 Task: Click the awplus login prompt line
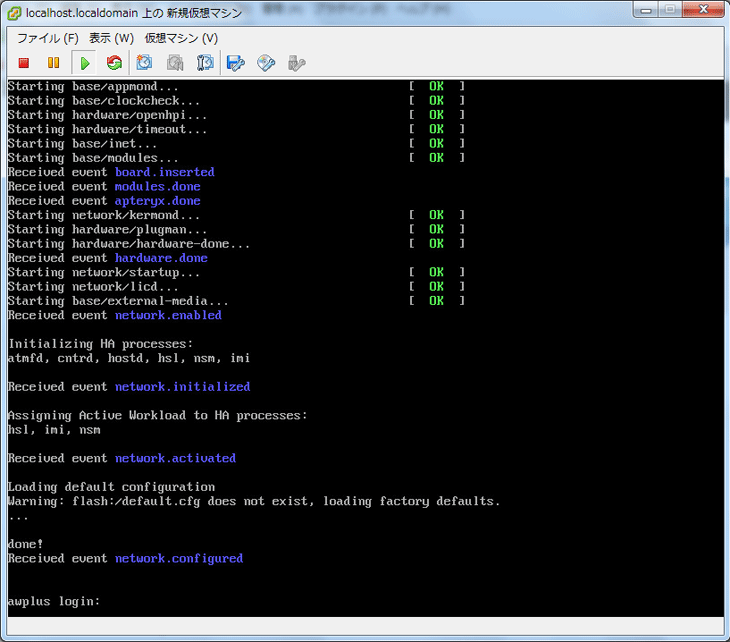point(54,602)
